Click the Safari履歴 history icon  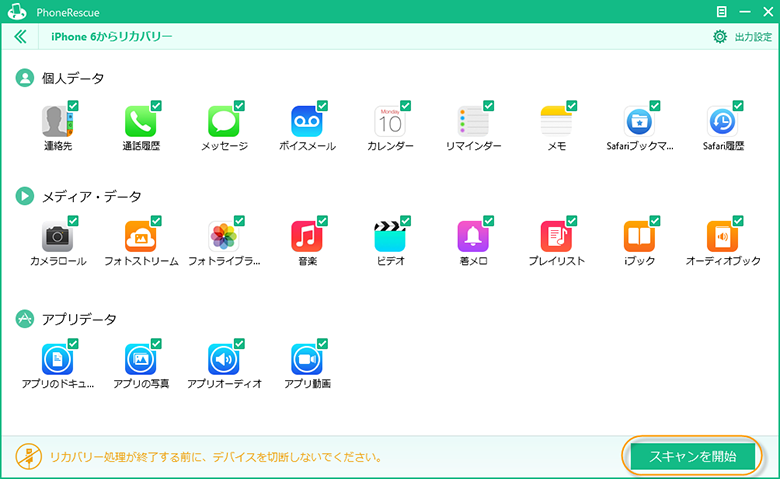tap(722, 121)
